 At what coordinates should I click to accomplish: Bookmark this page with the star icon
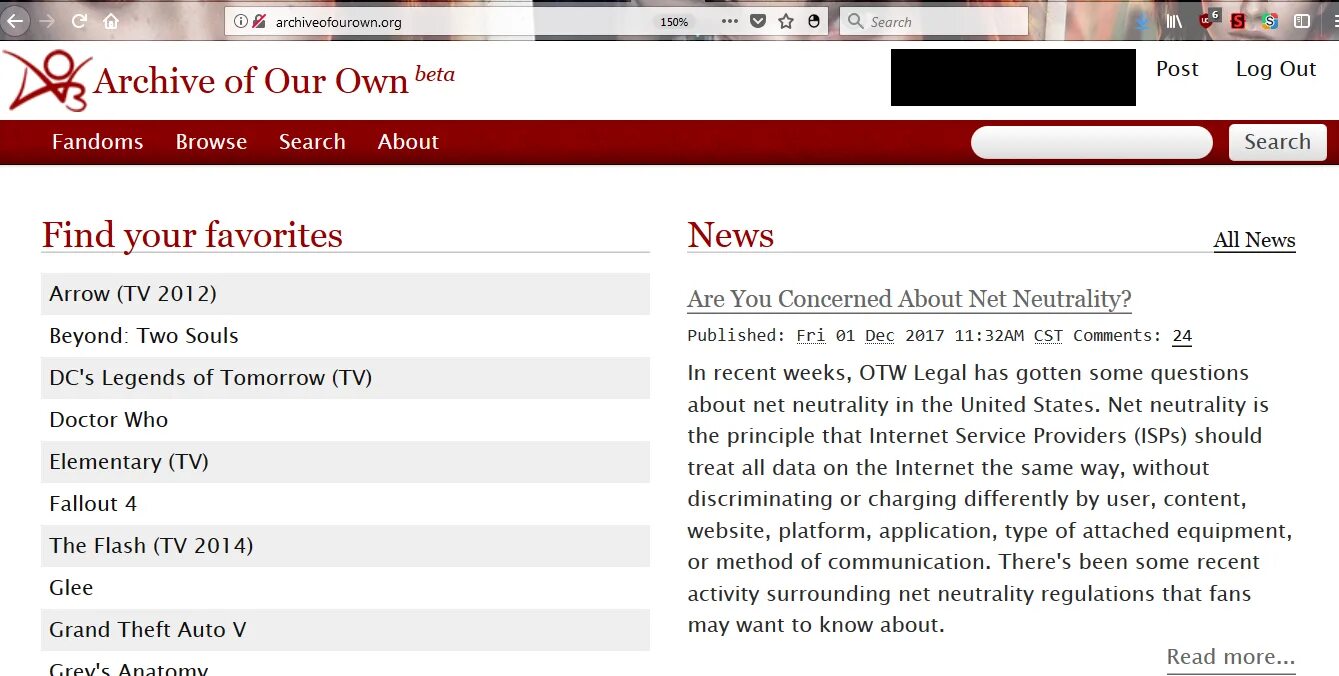(x=786, y=21)
